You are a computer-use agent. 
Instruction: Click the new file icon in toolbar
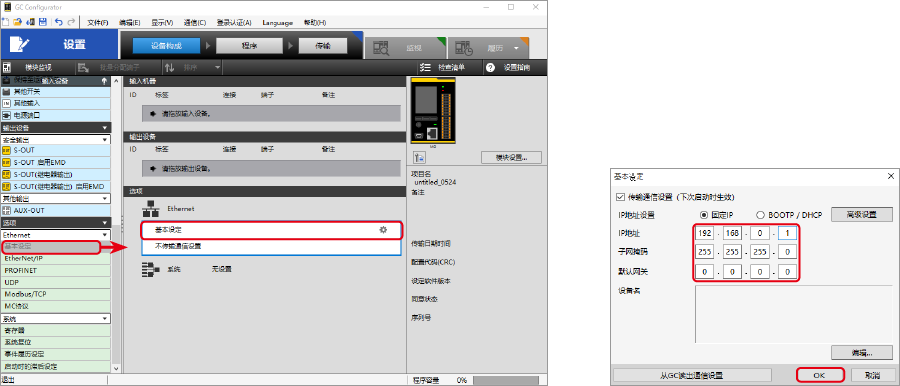(x=5, y=22)
